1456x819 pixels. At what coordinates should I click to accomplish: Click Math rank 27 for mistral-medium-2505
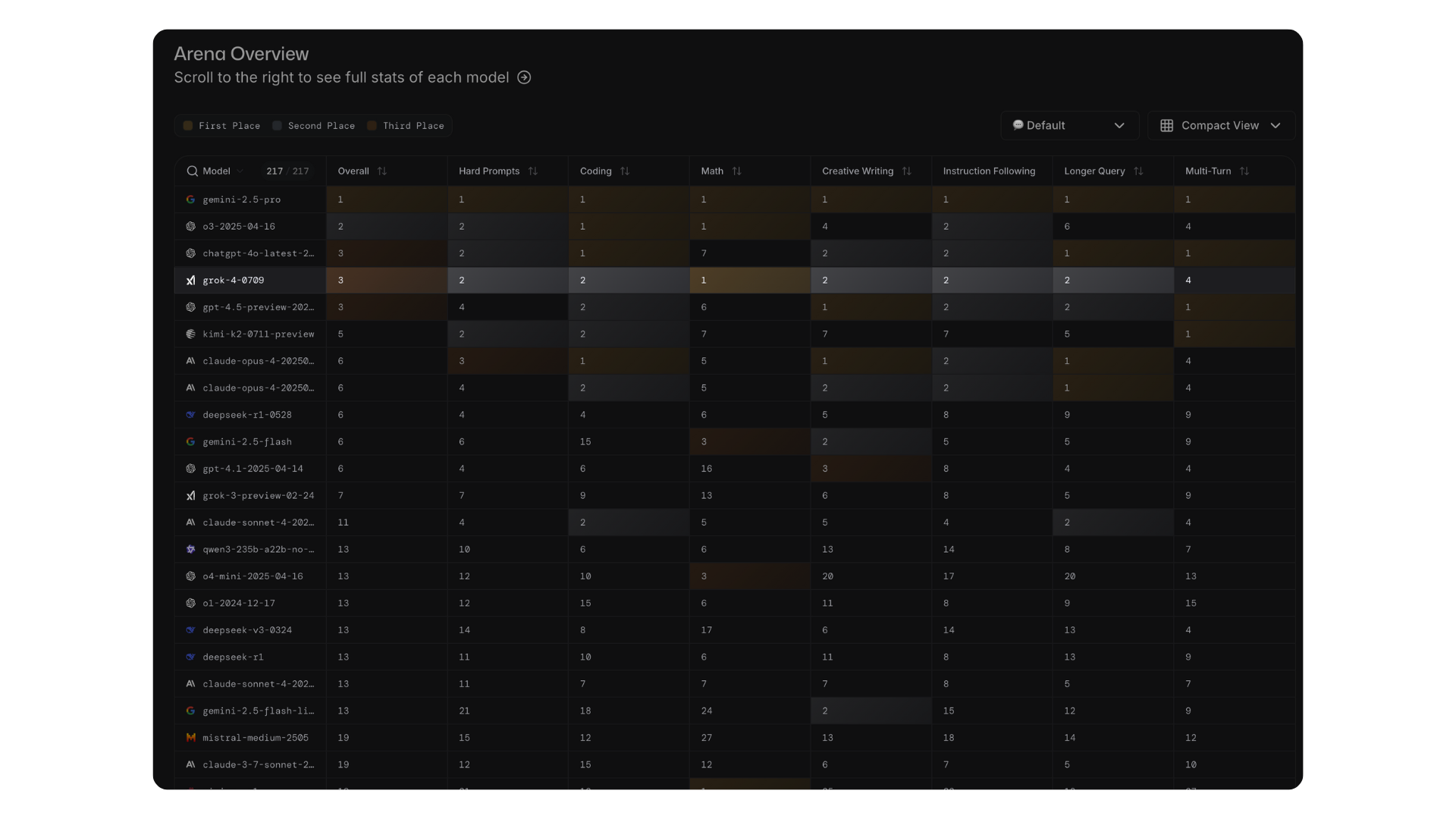(707, 738)
